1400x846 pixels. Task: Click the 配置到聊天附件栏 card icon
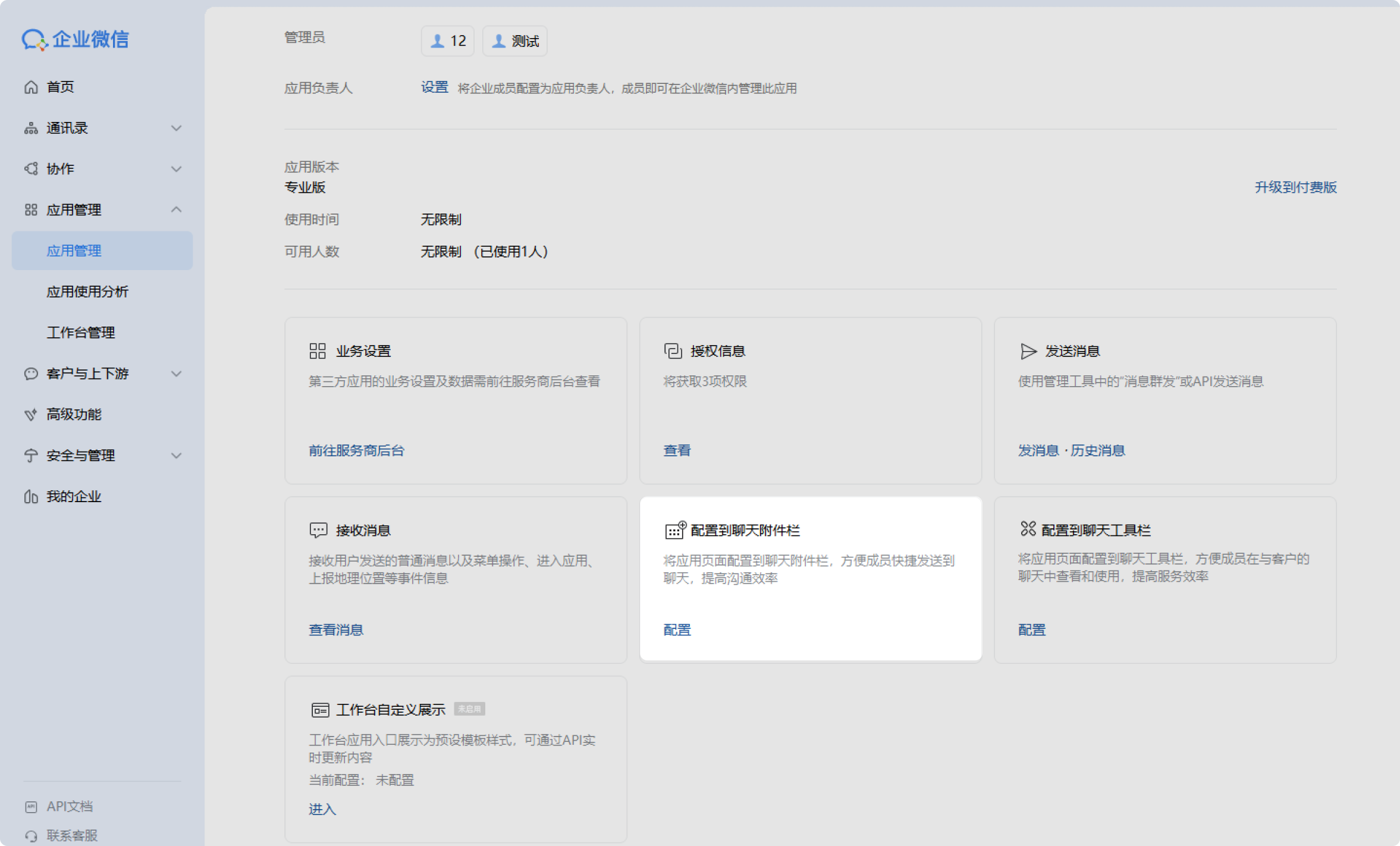(675, 529)
